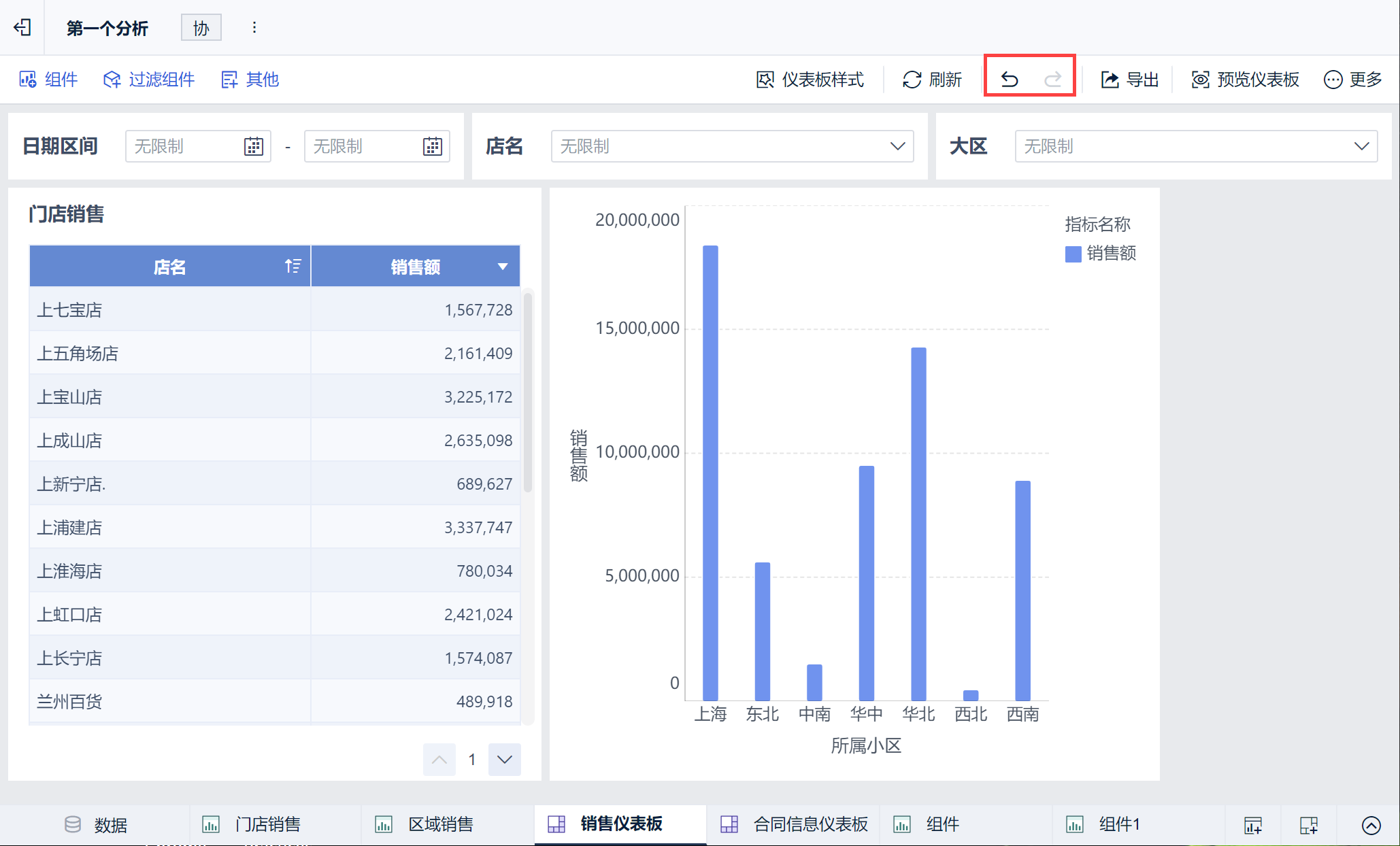Switch to the 合同信息仪表板 tab

810,824
